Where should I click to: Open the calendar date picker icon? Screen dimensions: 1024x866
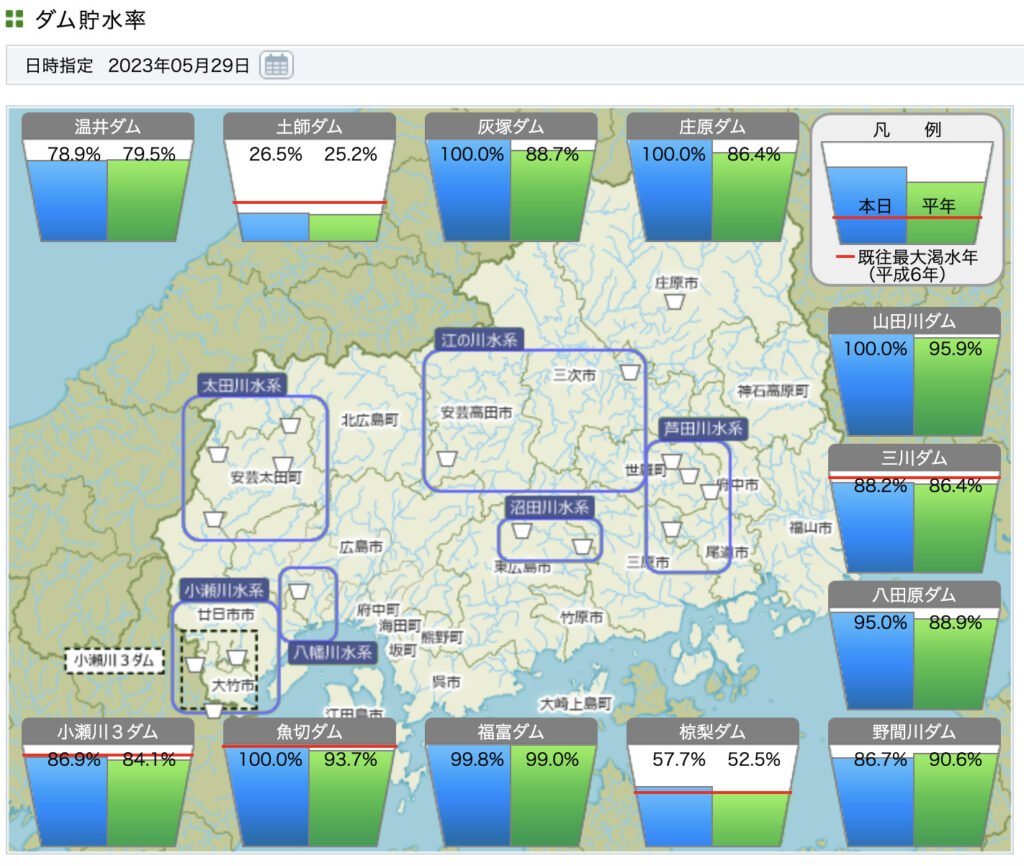coord(276,66)
